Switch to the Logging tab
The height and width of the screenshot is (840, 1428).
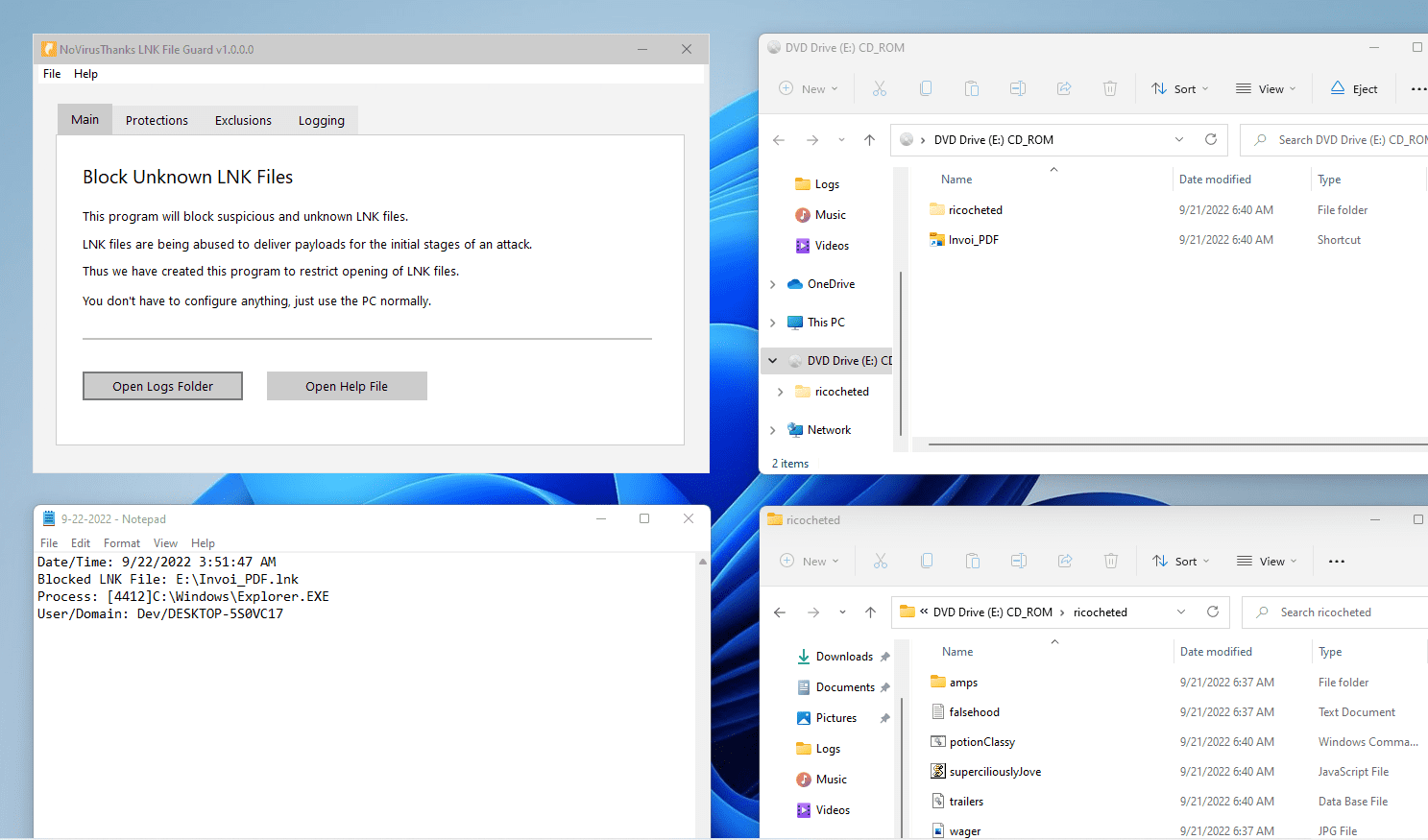tap(321, 120)
